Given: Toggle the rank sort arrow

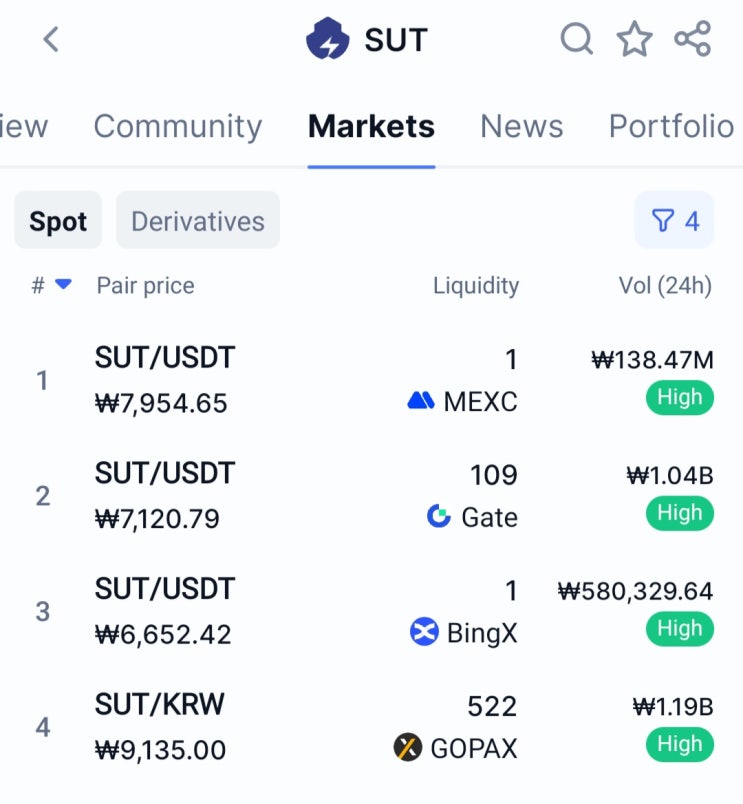Looking at the screenshot, I should pos(63,284).
